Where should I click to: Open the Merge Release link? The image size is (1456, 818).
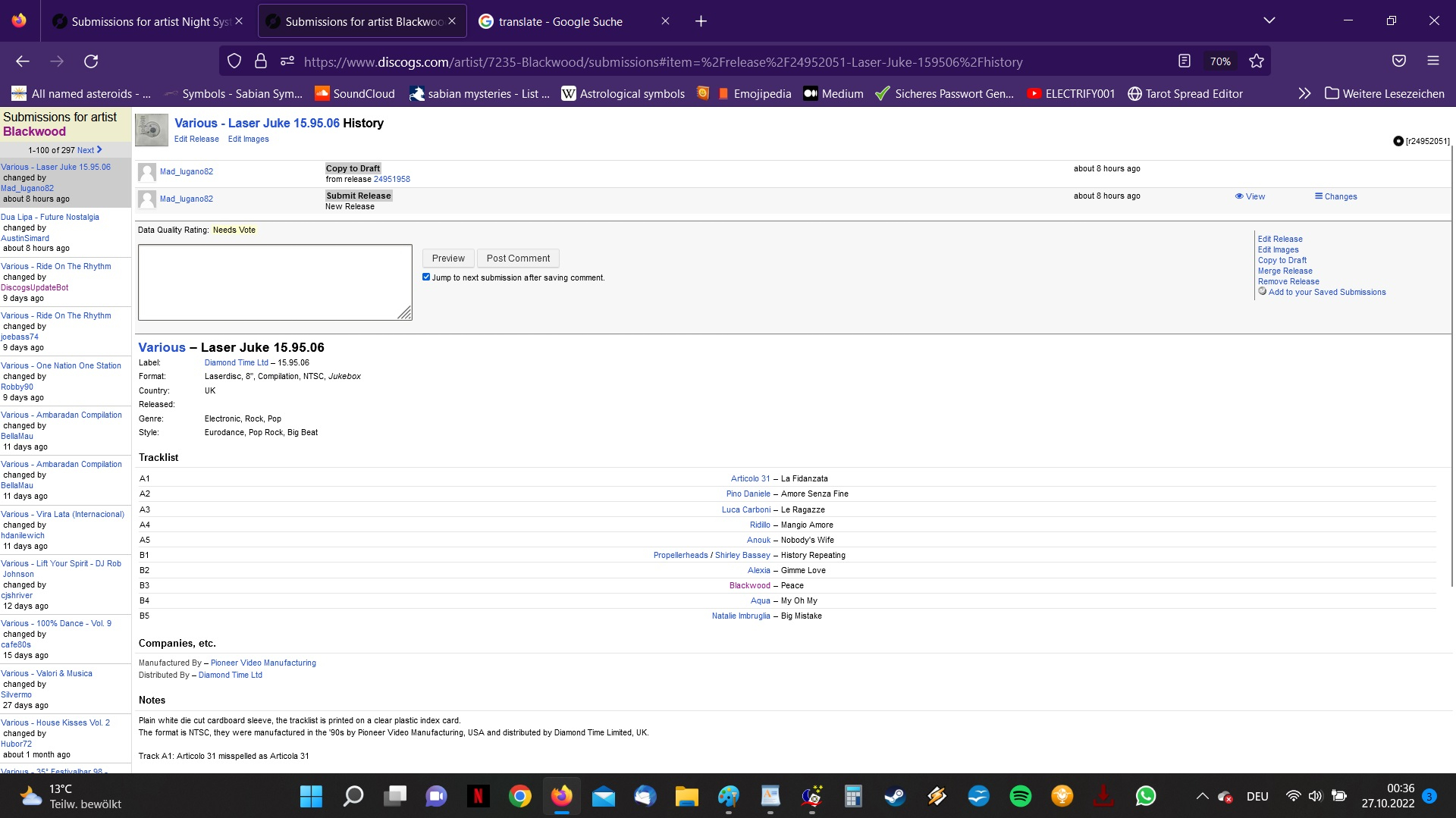click(x=1285, y=271)
